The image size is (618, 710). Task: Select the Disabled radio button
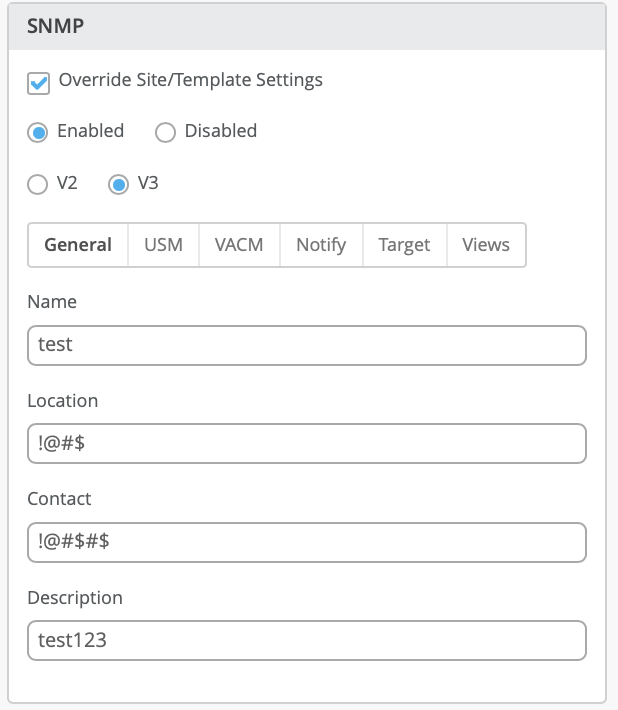point(165,132)
